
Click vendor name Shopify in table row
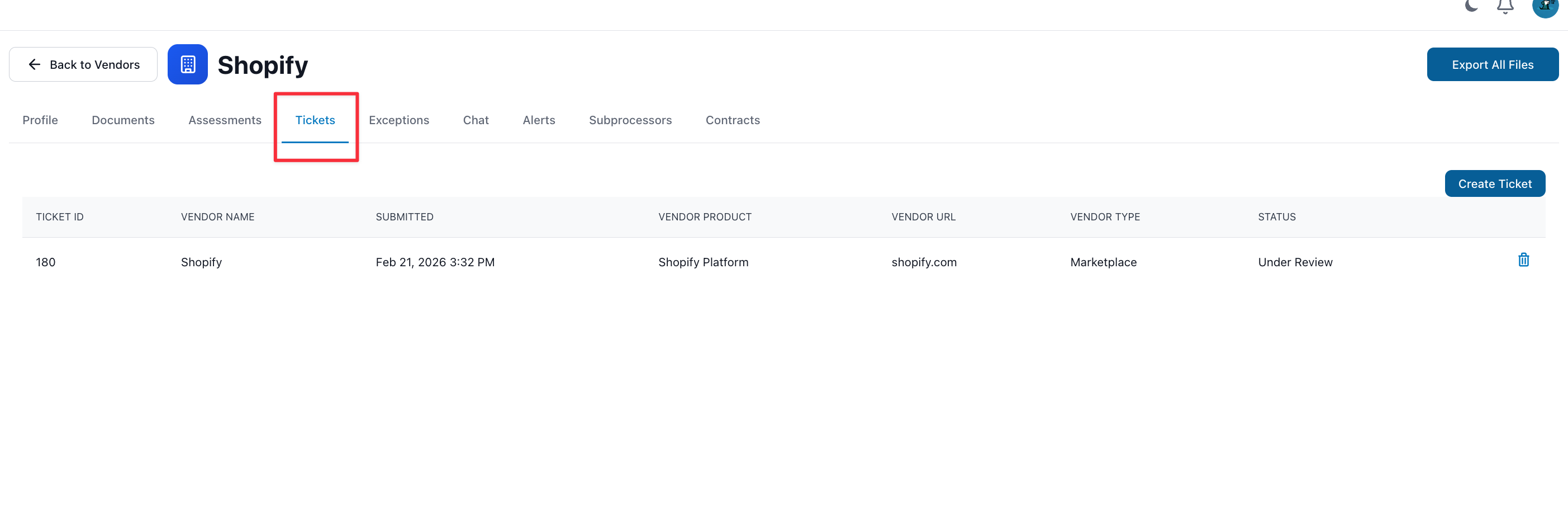202,262
